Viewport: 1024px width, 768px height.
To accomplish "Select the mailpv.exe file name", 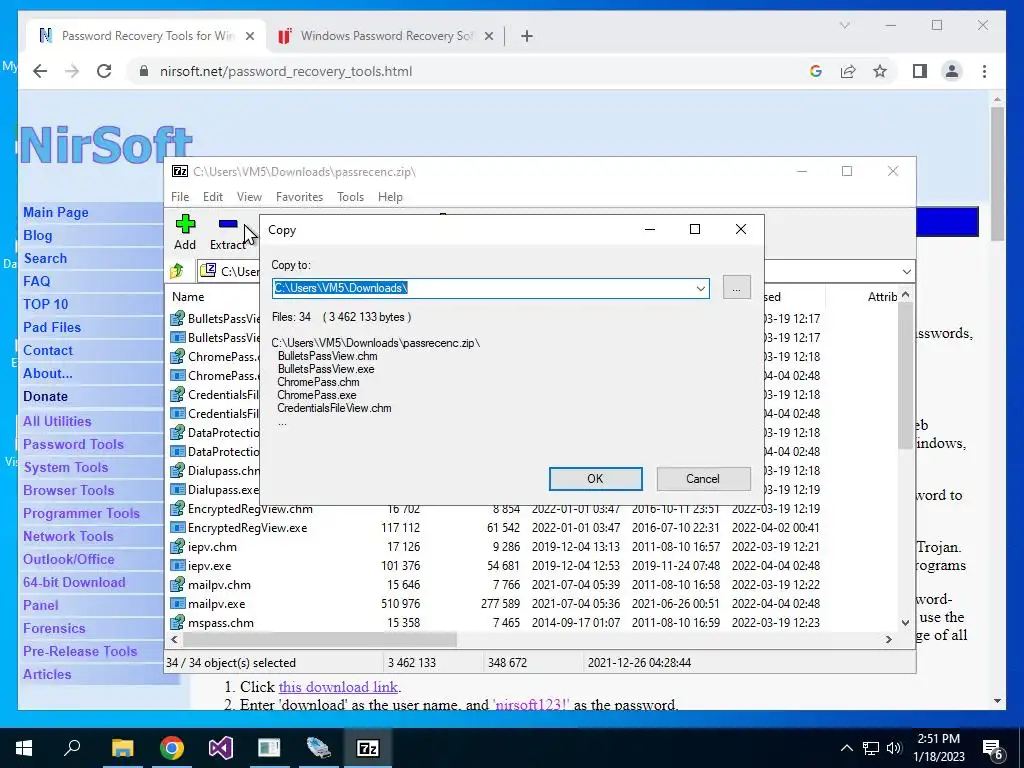I will [217, 603].
